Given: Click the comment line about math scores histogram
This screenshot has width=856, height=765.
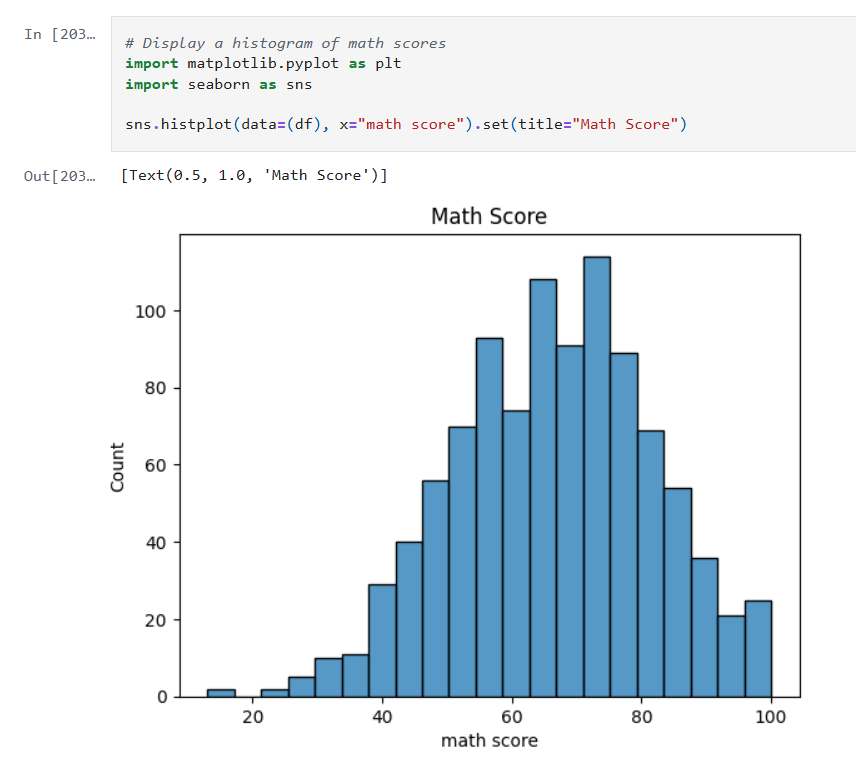Looking at the screenshot, I should tap(285, 43).
